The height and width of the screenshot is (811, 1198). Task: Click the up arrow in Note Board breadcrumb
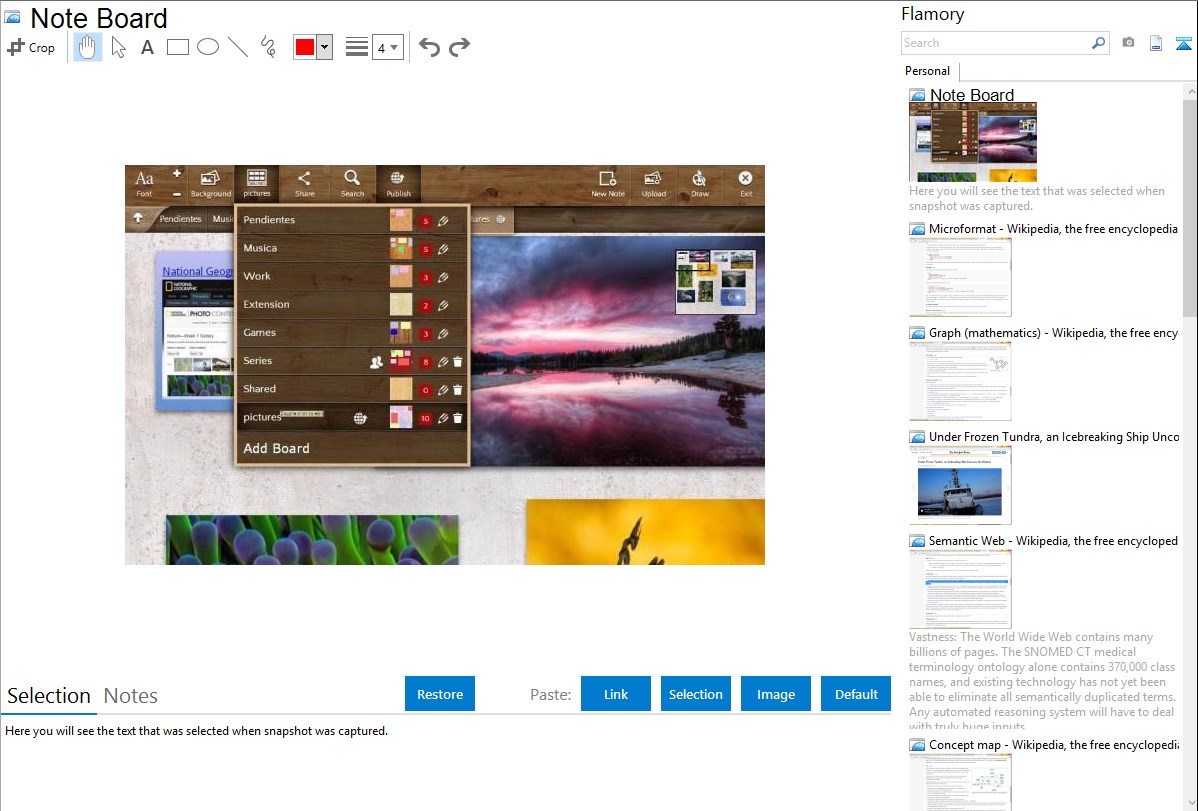coord(138,218)
